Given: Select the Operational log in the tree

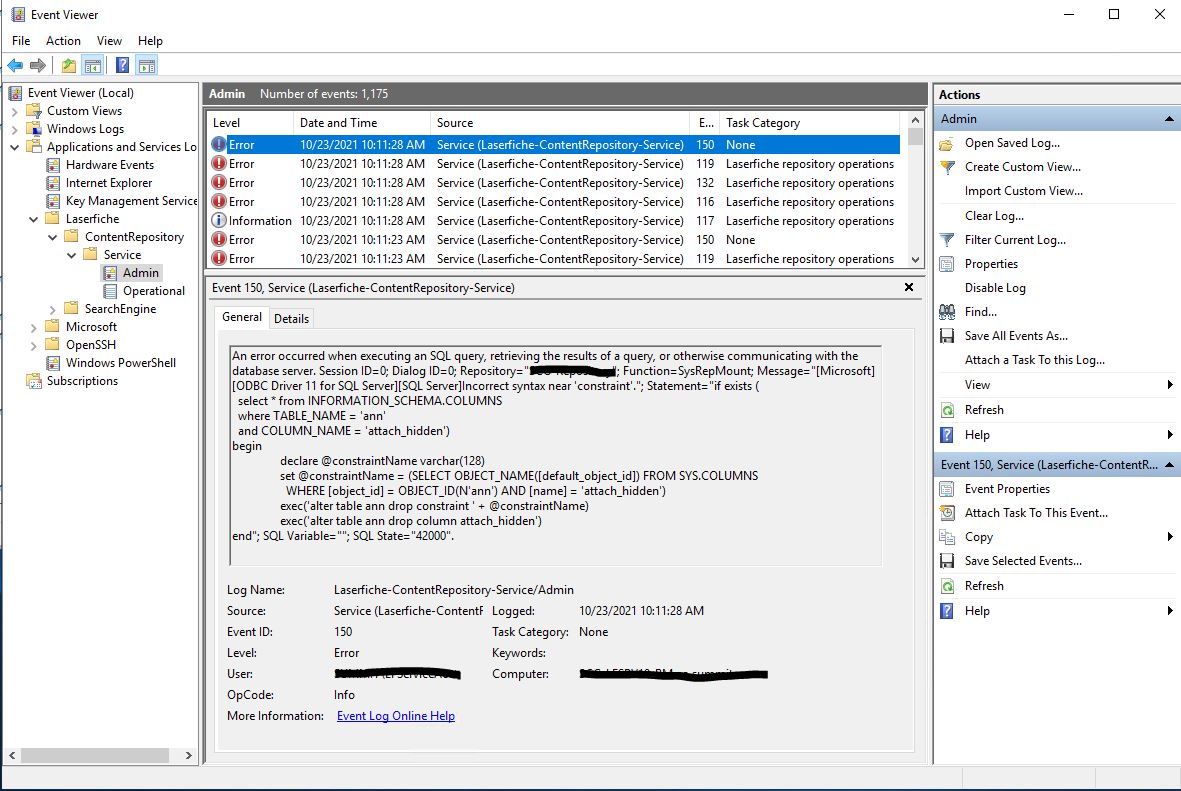Looking at the screenshot, I should [153, 291].
